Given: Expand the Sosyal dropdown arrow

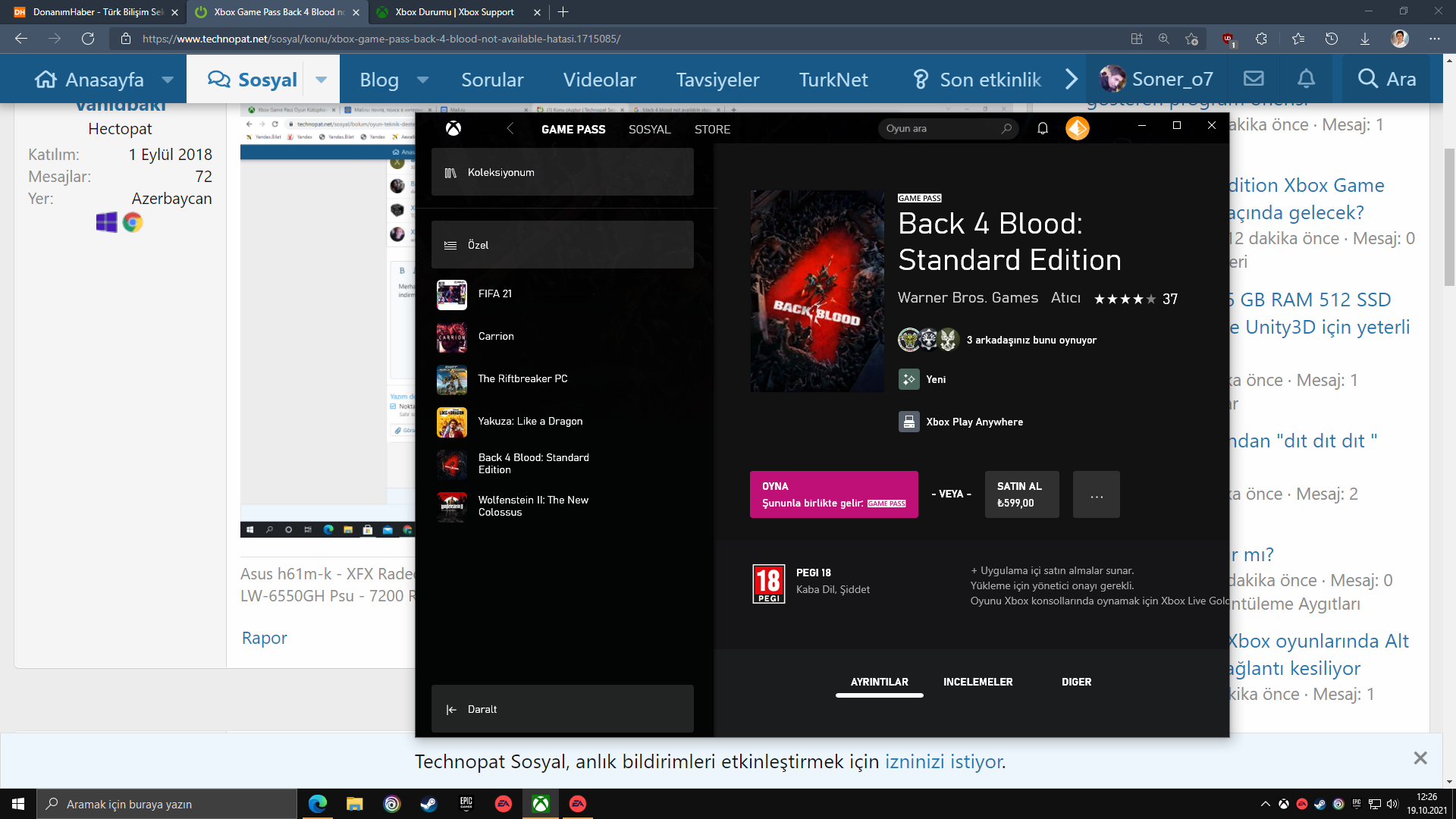Looking at the screenshot, I should click(322, 80).
